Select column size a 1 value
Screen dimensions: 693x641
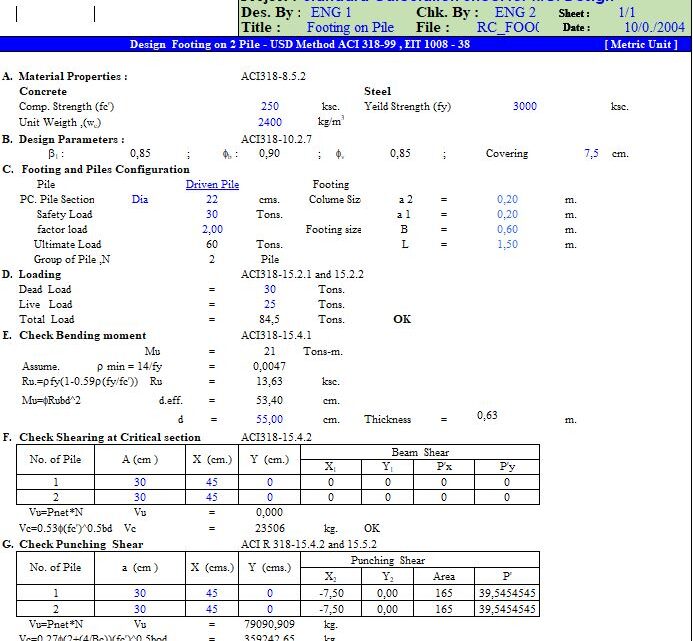coord(507,214)
